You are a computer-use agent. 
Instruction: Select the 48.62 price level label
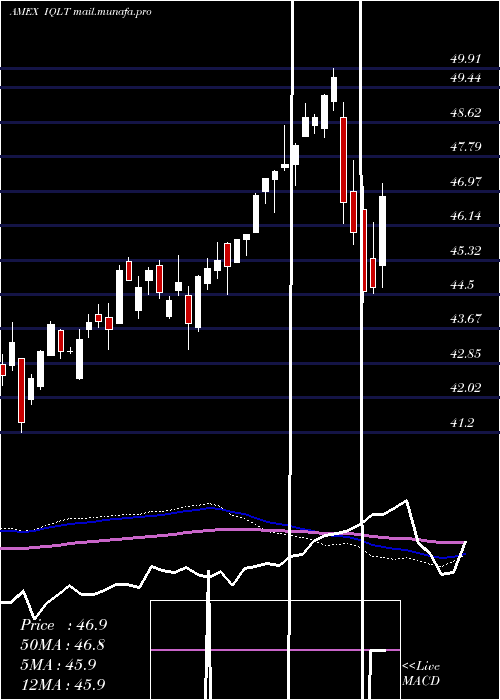466,112
